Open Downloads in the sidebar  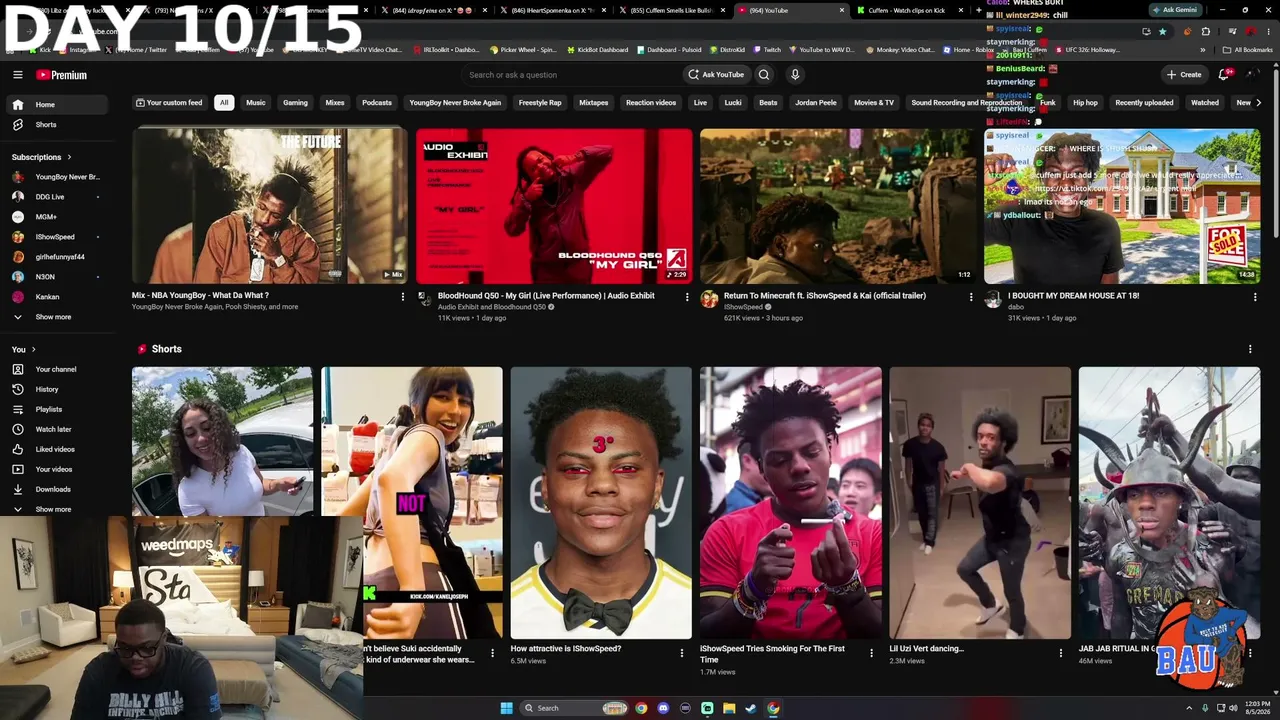click(58, 489)
